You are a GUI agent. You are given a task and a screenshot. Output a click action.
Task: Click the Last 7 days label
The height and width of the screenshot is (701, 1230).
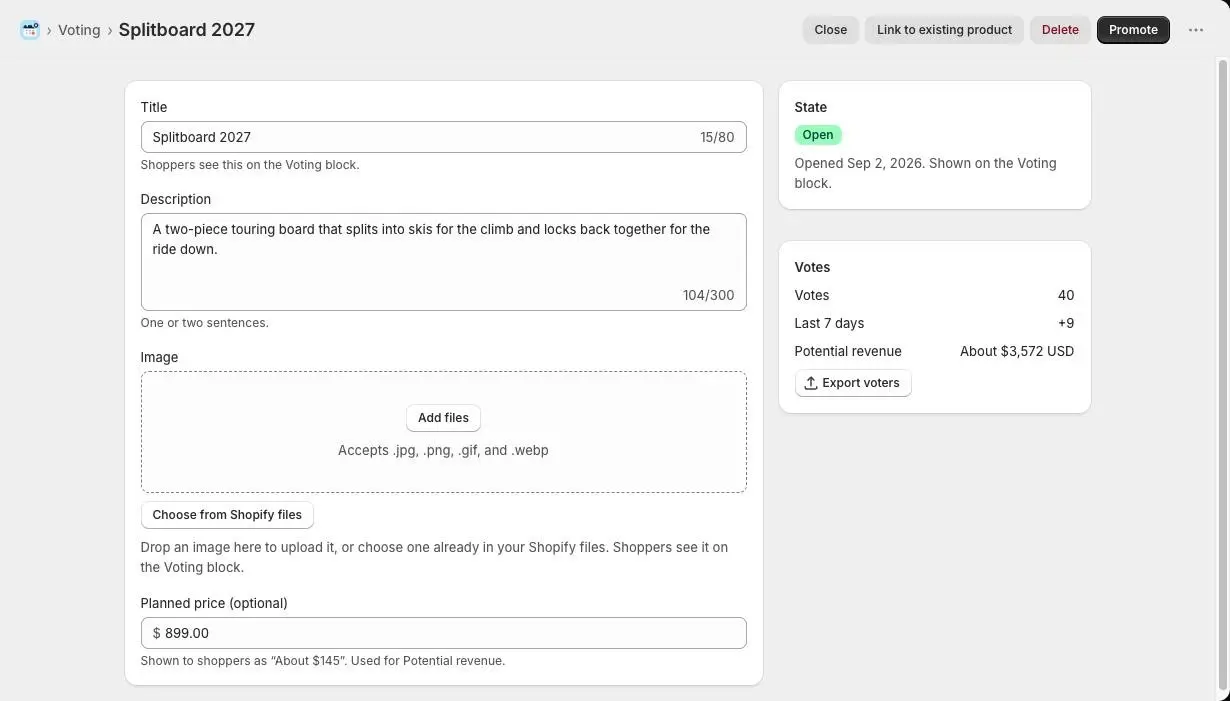click(x=829, y=323)
